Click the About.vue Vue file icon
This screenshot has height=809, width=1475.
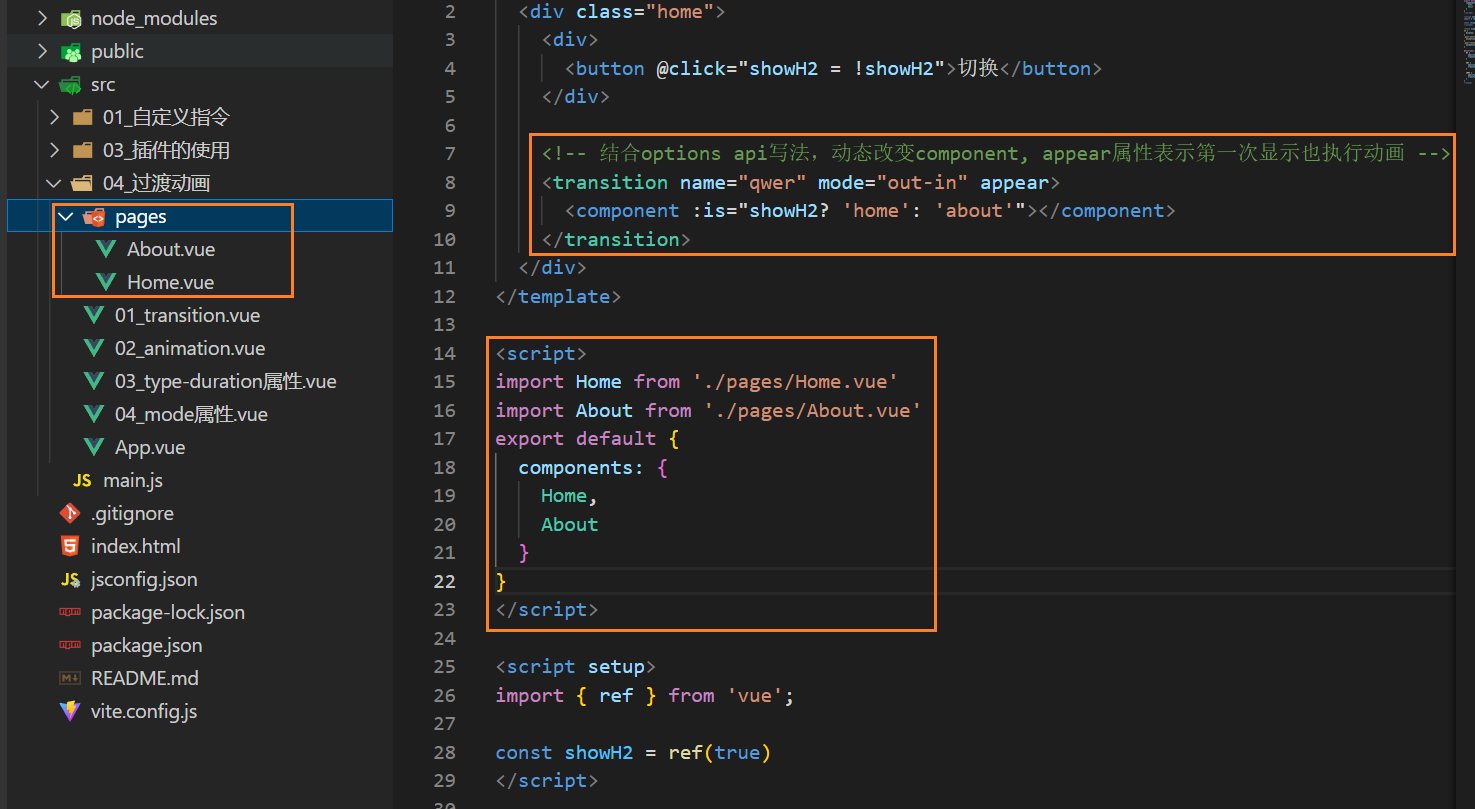[x=106, y=250]
